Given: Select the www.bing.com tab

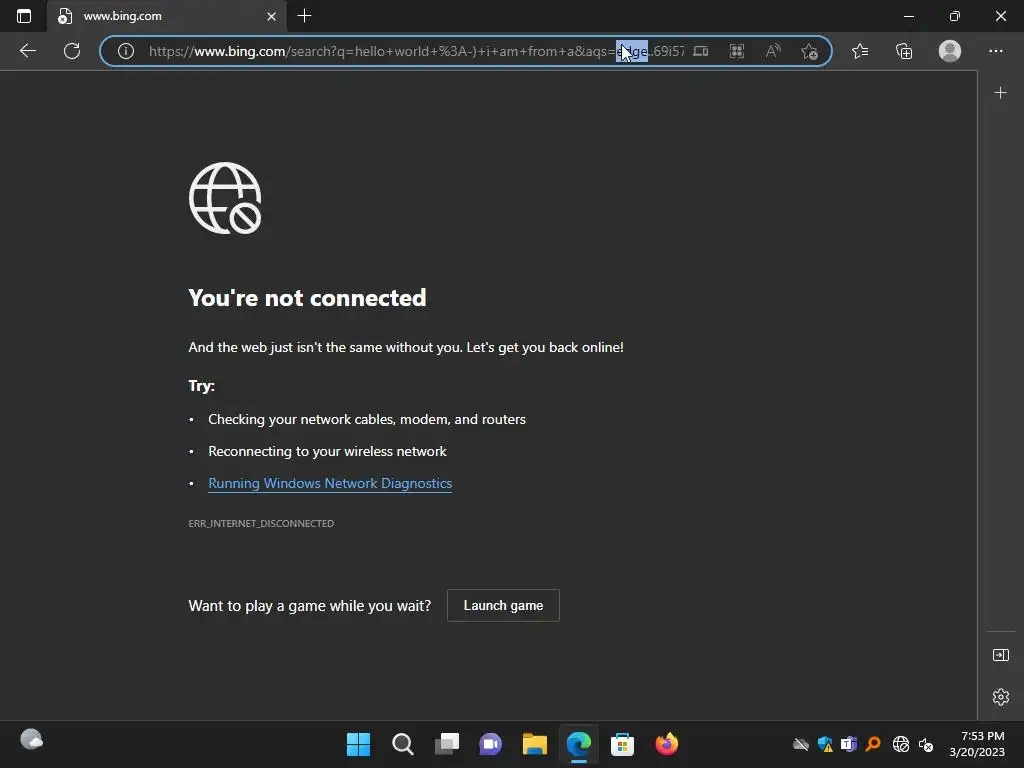Looking at the screenshot, I should pos(167,16).
